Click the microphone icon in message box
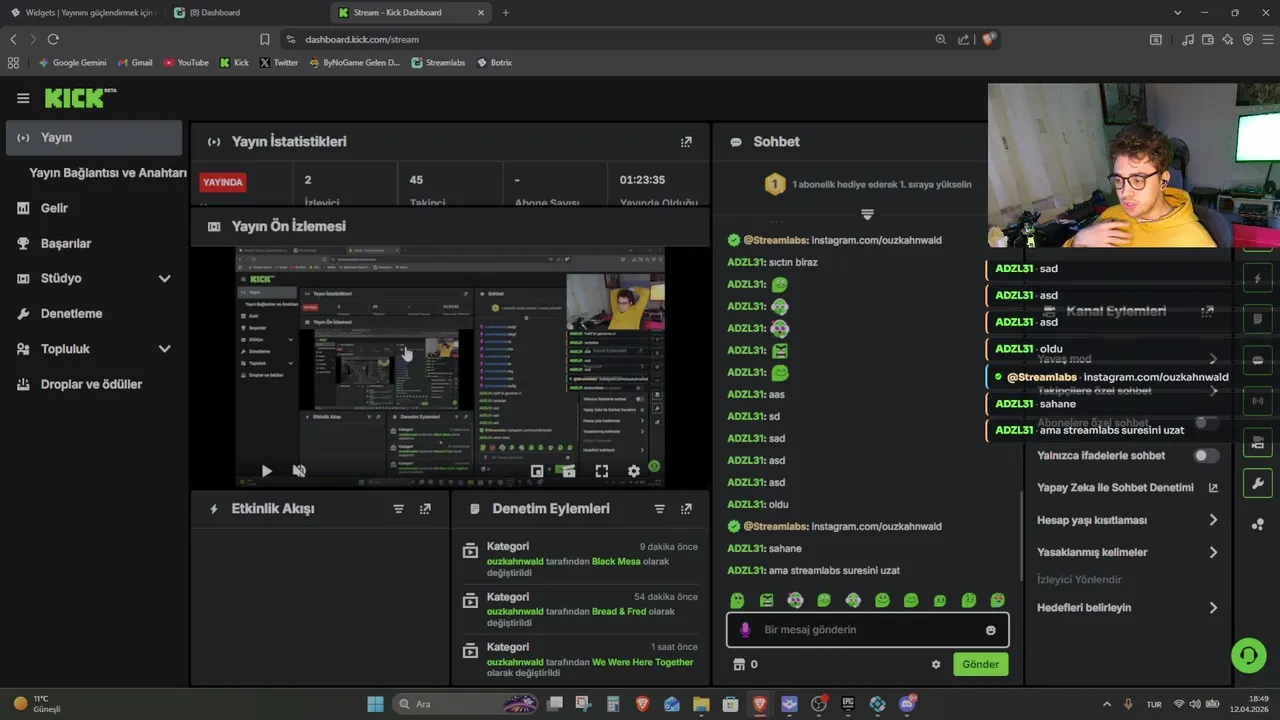Image resolution: width=1280 pixels, height=720 pixels. tap(745, 630)
